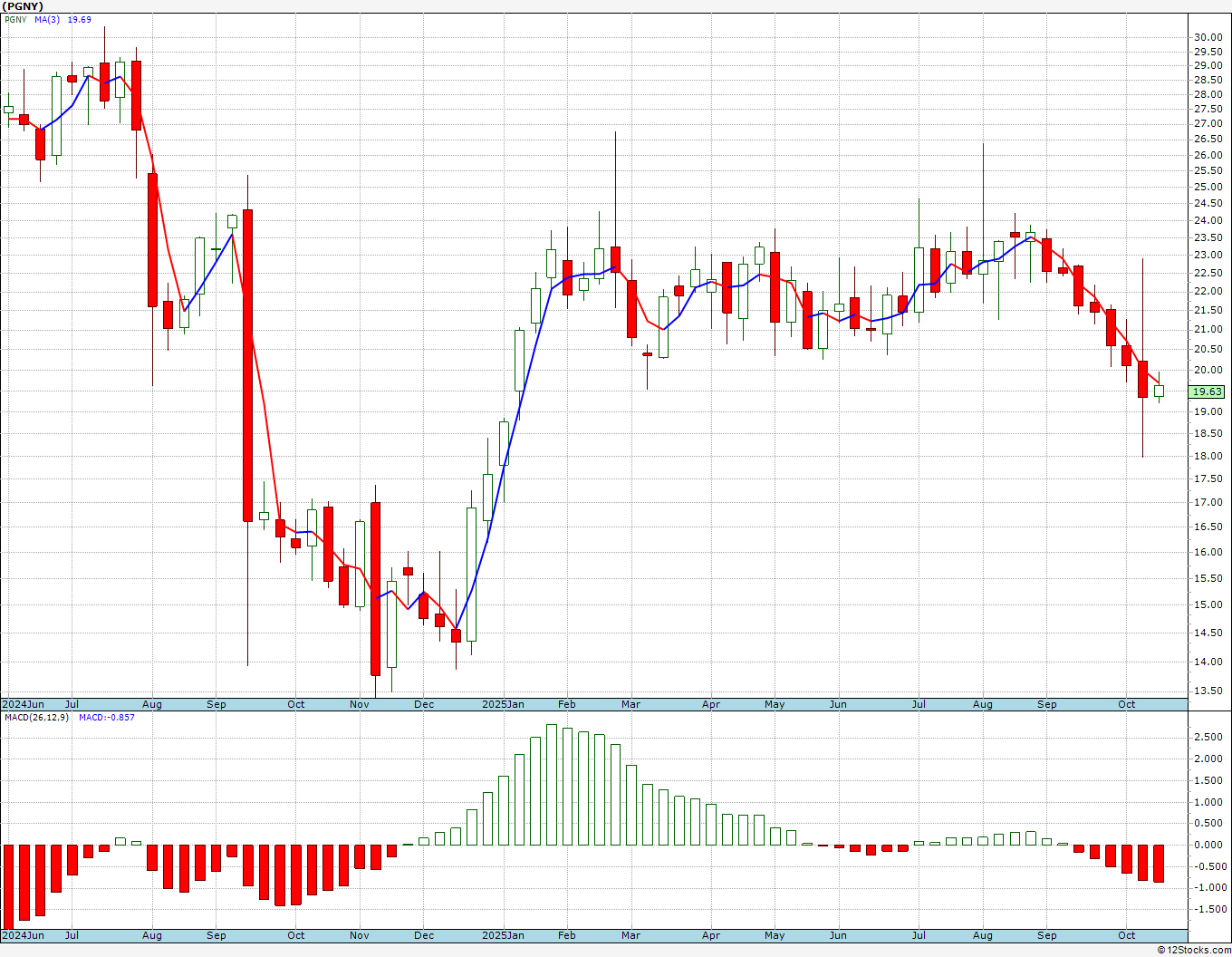Select Mar on the MACD panel date axis
The width and height of the screenshot is (1232, 957).
click(630, 935)
